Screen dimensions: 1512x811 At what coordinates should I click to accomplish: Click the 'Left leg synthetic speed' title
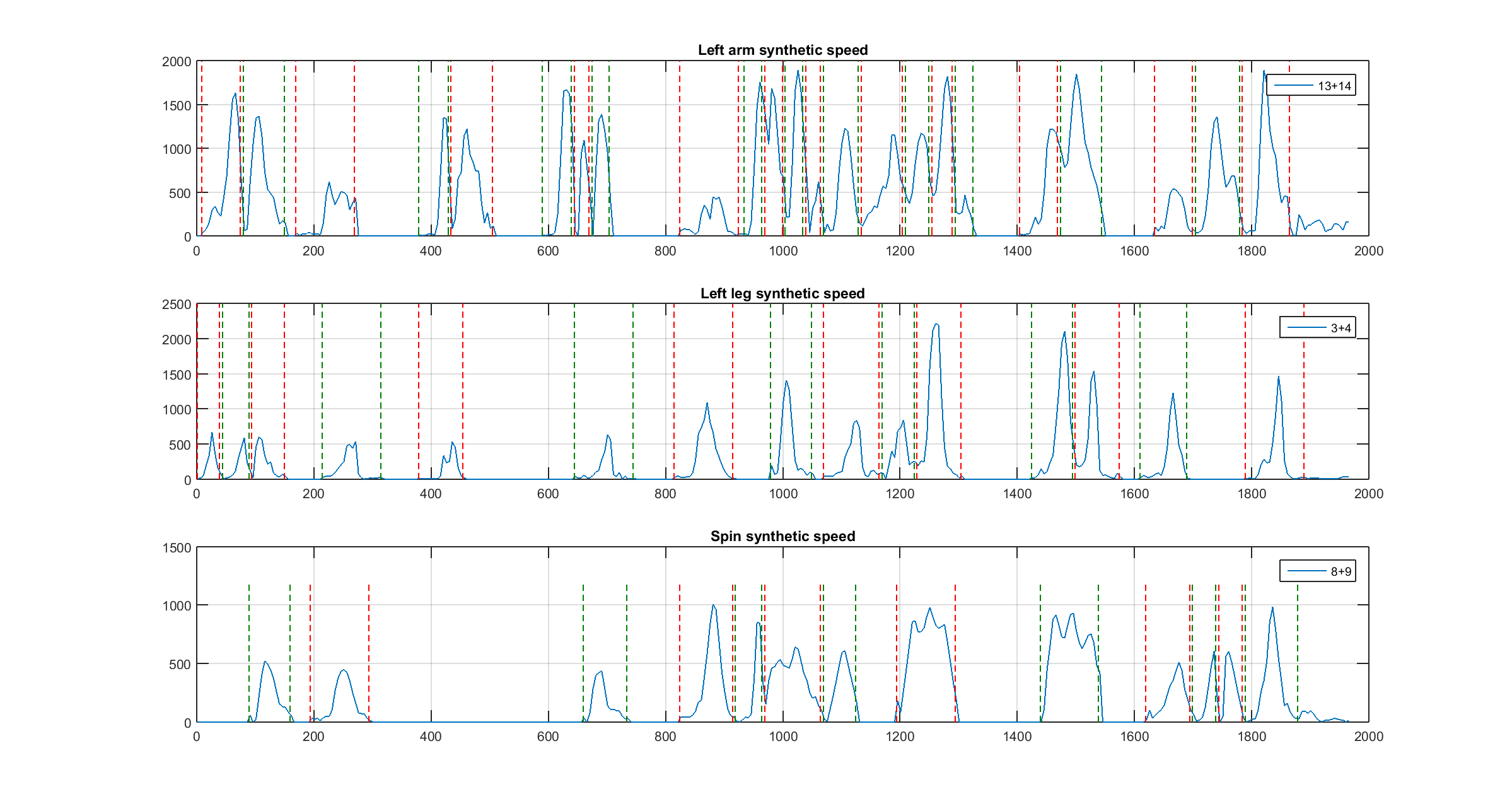point(782,293)
